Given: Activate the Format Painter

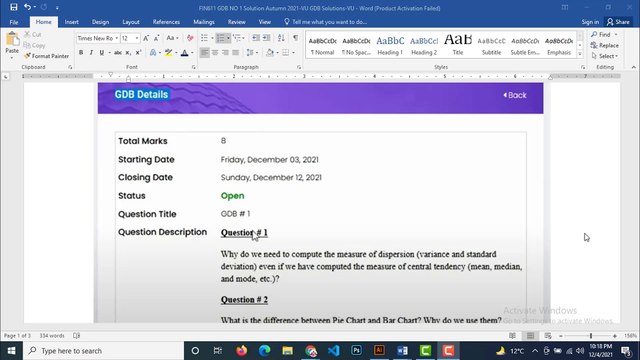Looking at the screenshot, I should coord(46,56).
